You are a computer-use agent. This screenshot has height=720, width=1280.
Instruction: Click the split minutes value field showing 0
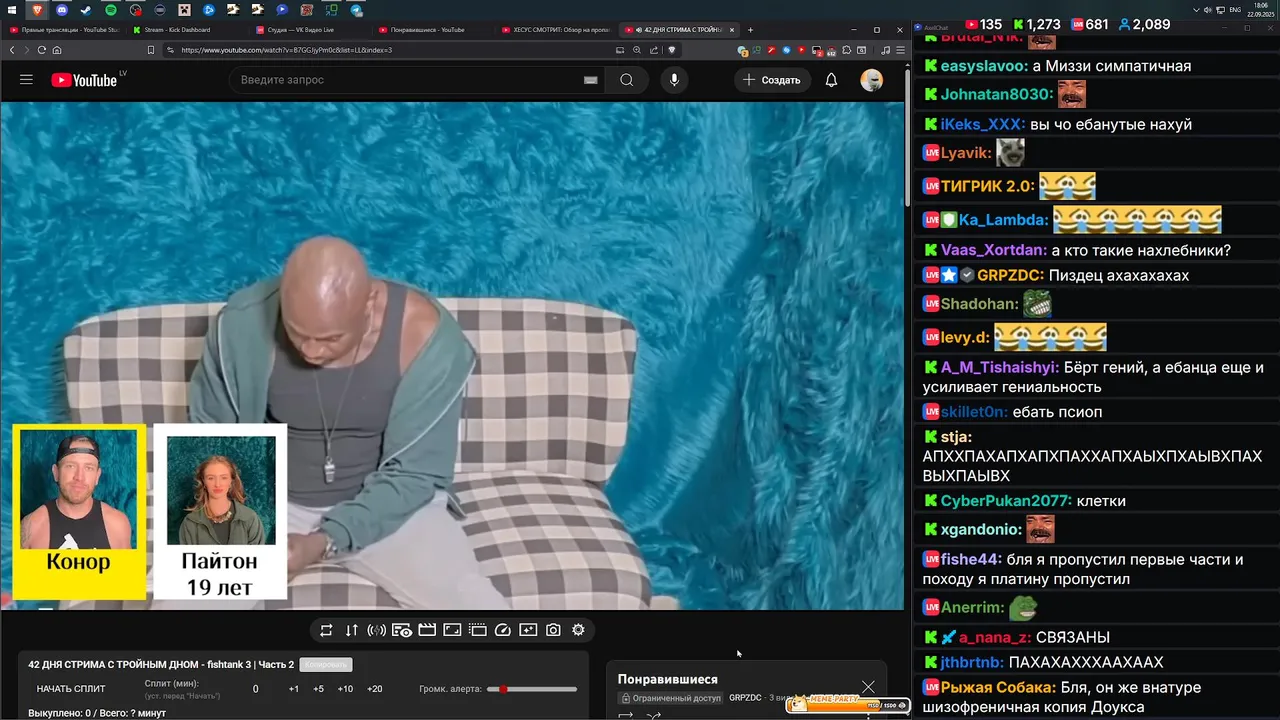pos(255,689)
